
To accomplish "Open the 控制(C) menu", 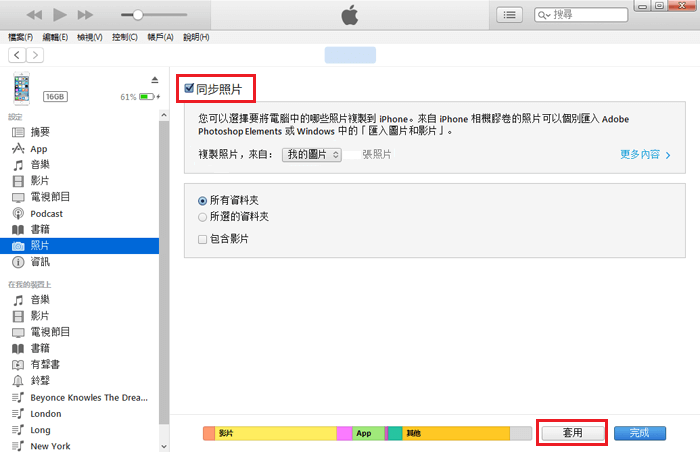I will pos(125,37).
